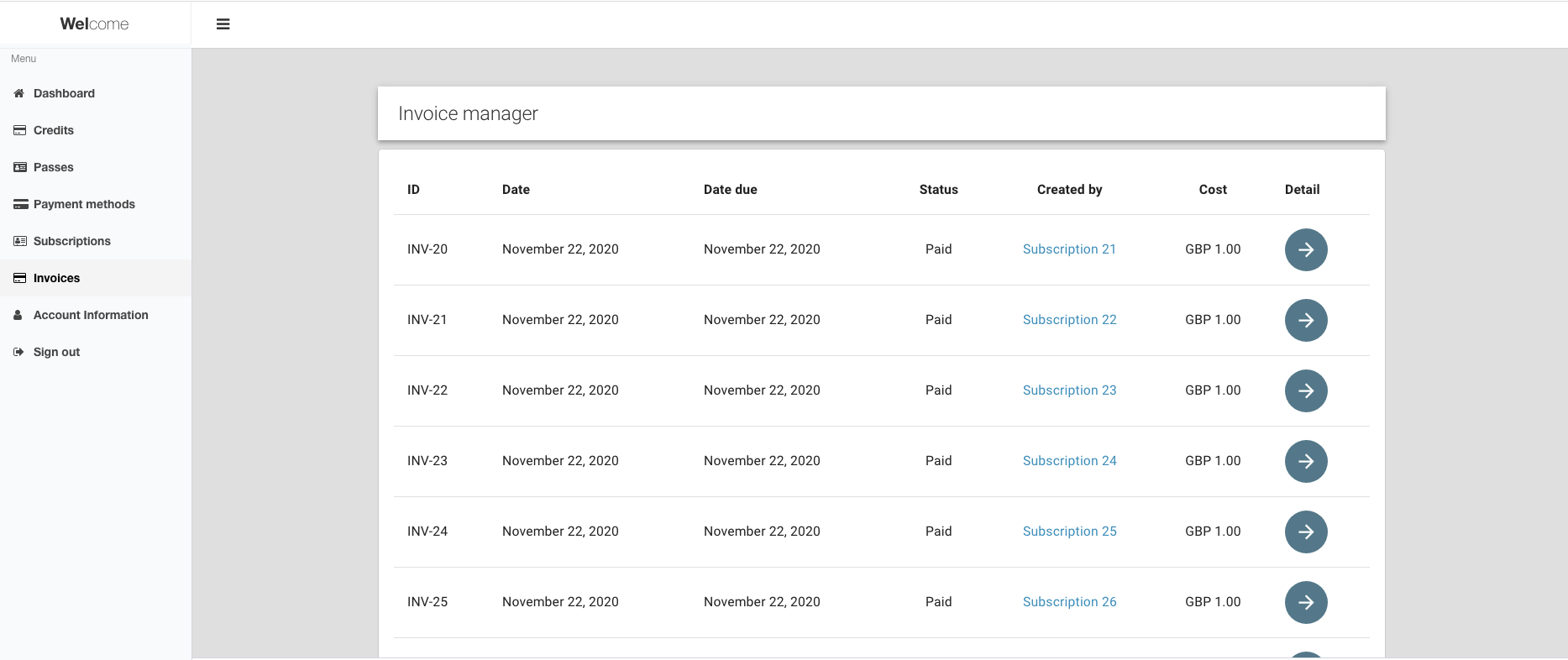This screenshot has width=1568, height=660.
Task: Click GBP 1.00 cost of INV-24
Action: (x=1213, y=532)
